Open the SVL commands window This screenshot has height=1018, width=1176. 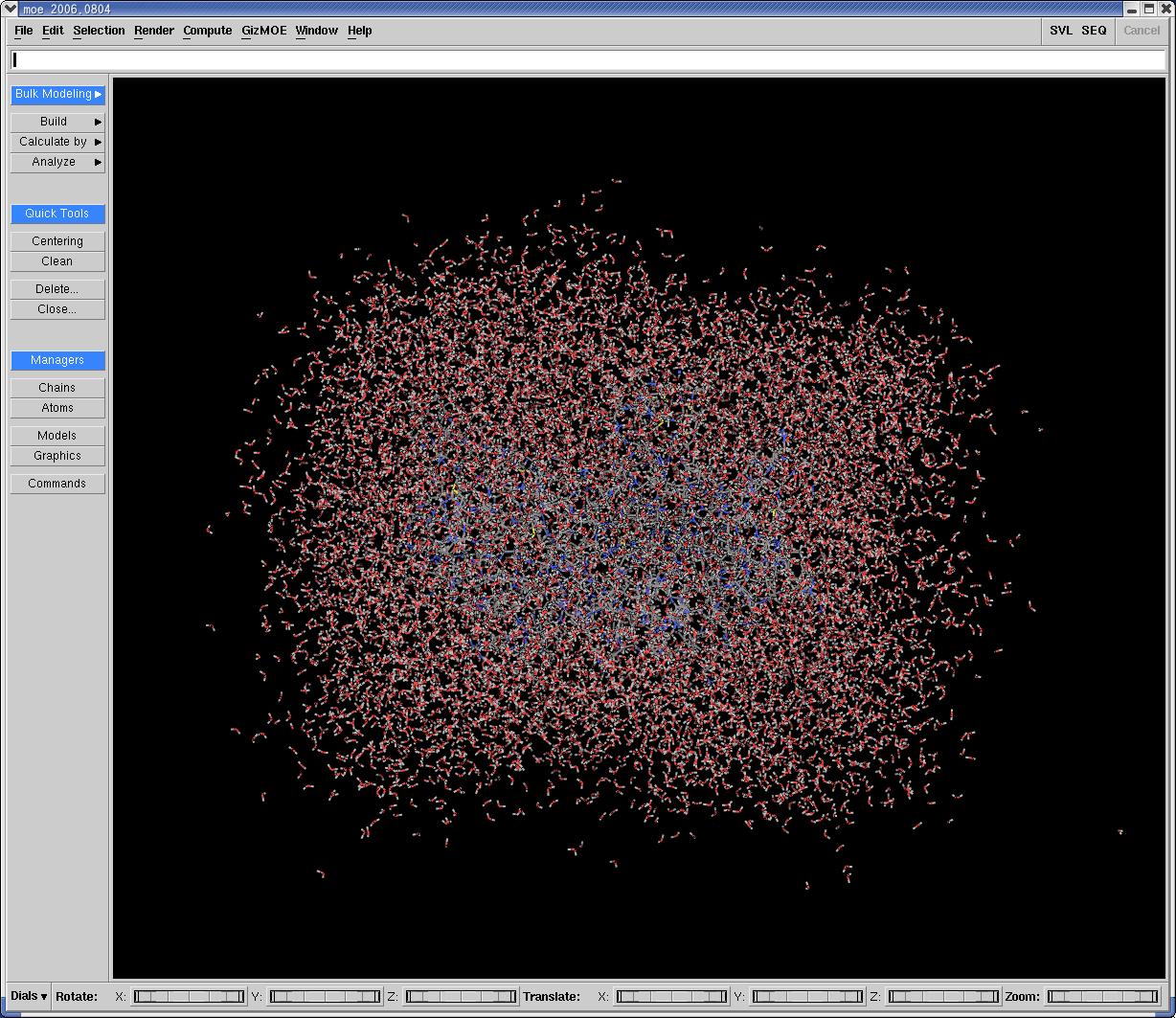click(x=1060, y=31)
